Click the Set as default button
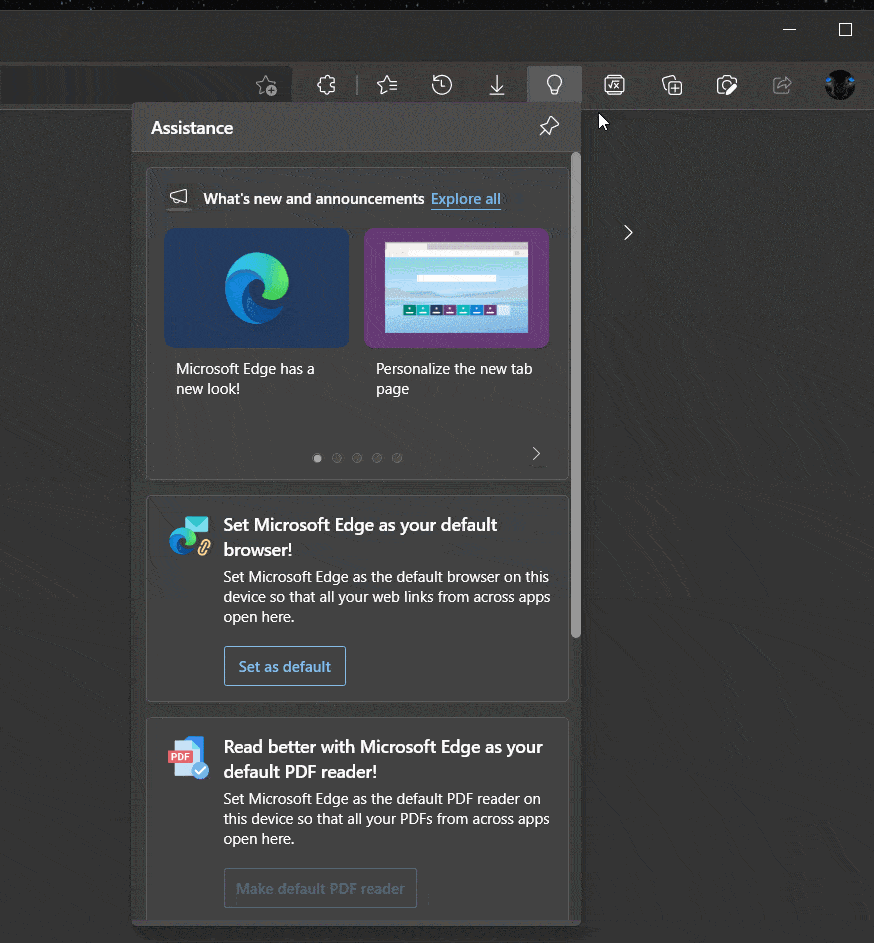This screenshot has width=874, height=943. point(285,666)
